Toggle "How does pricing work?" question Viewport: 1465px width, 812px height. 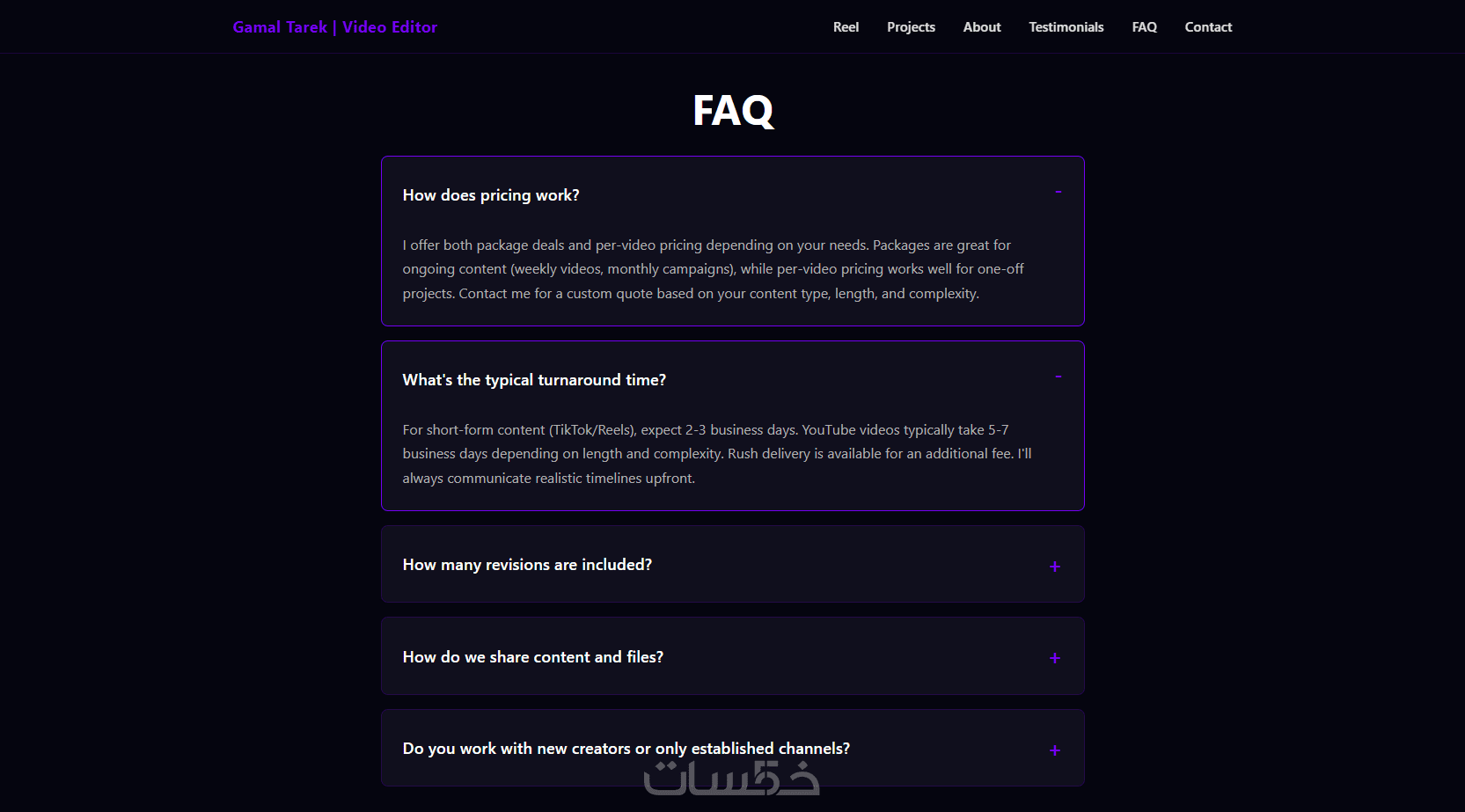coord(491,195)
